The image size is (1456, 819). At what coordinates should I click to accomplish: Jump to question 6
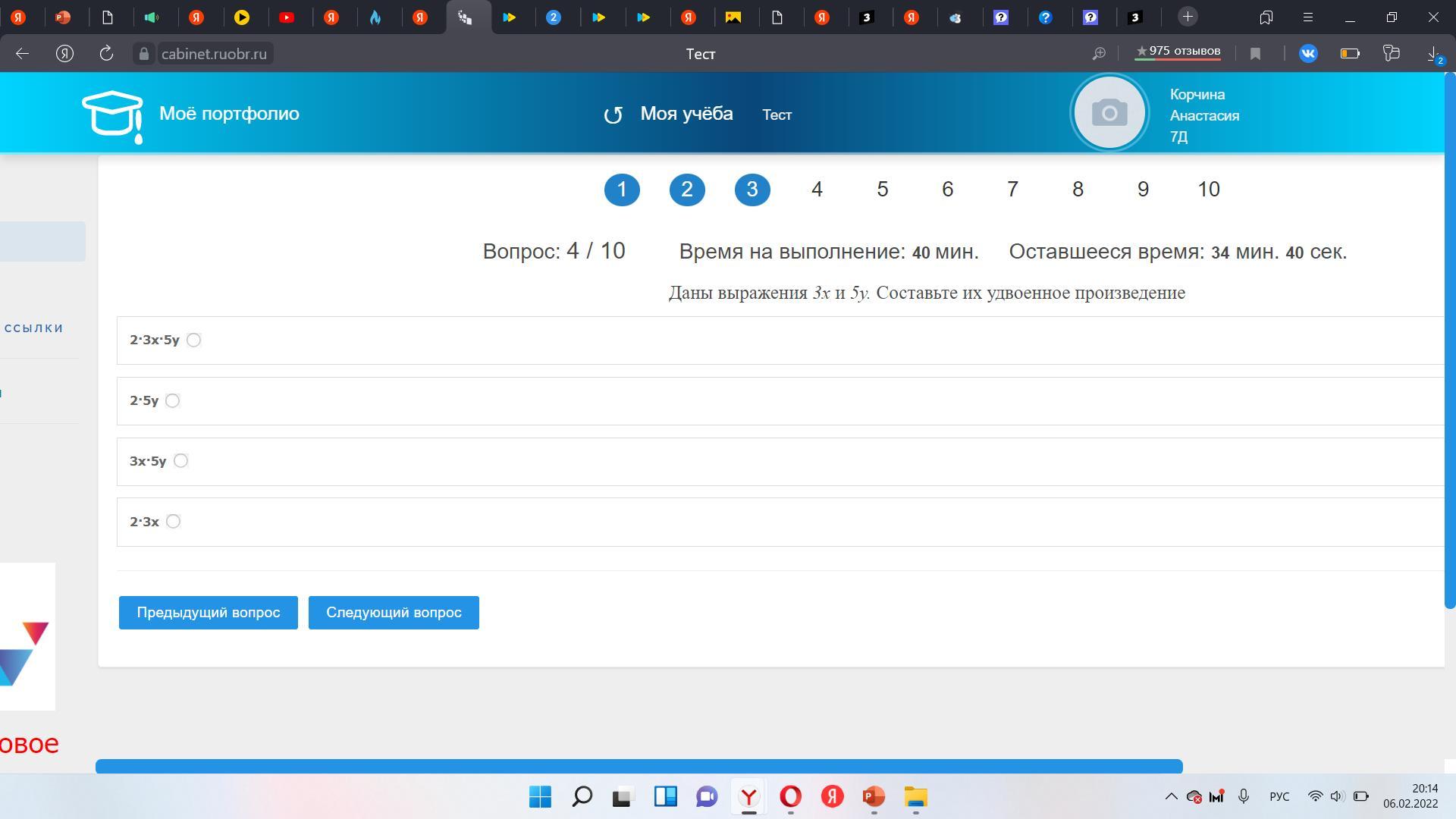click(948, 190)
